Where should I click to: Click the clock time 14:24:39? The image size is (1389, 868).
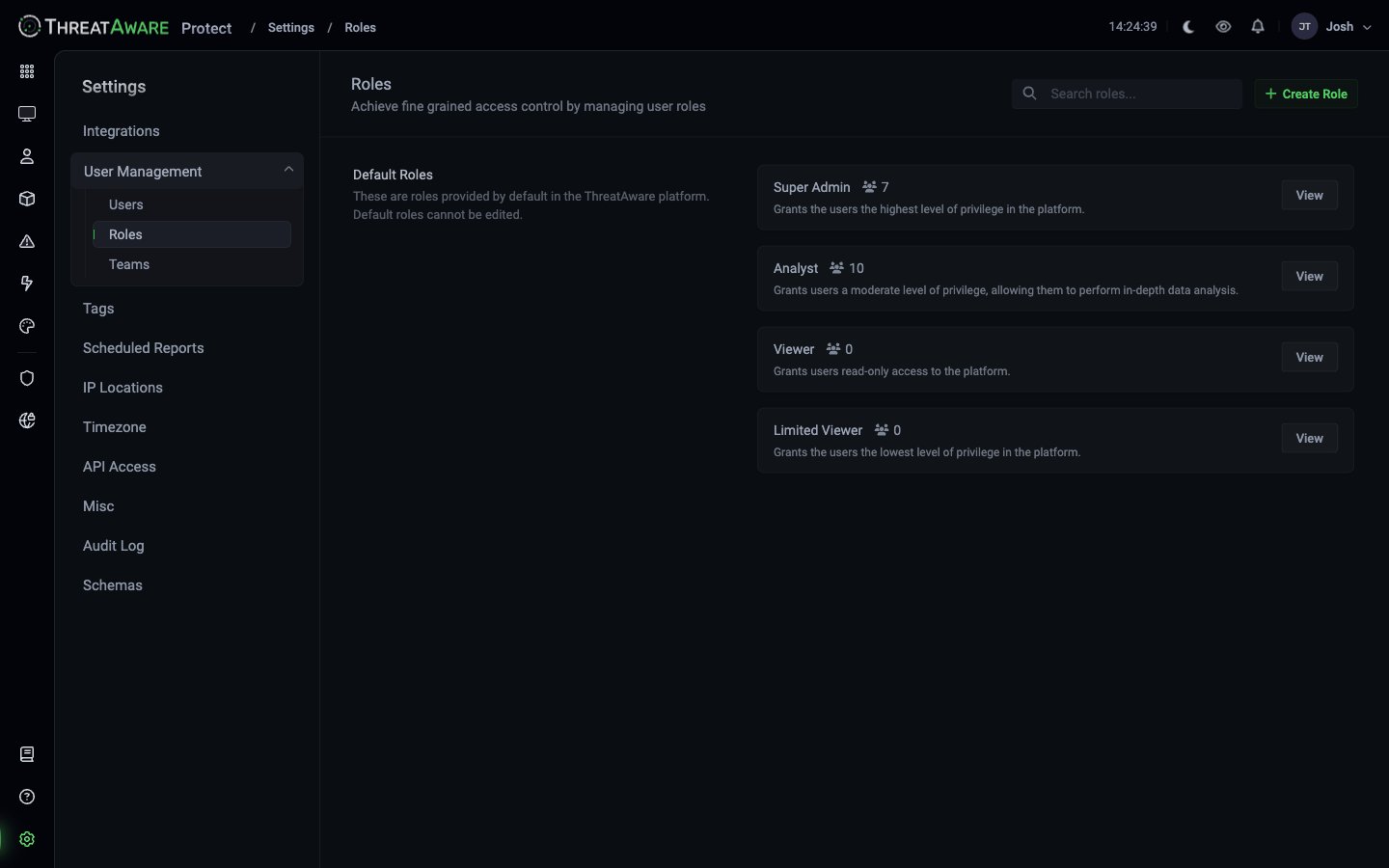[x=1132, y=27]
